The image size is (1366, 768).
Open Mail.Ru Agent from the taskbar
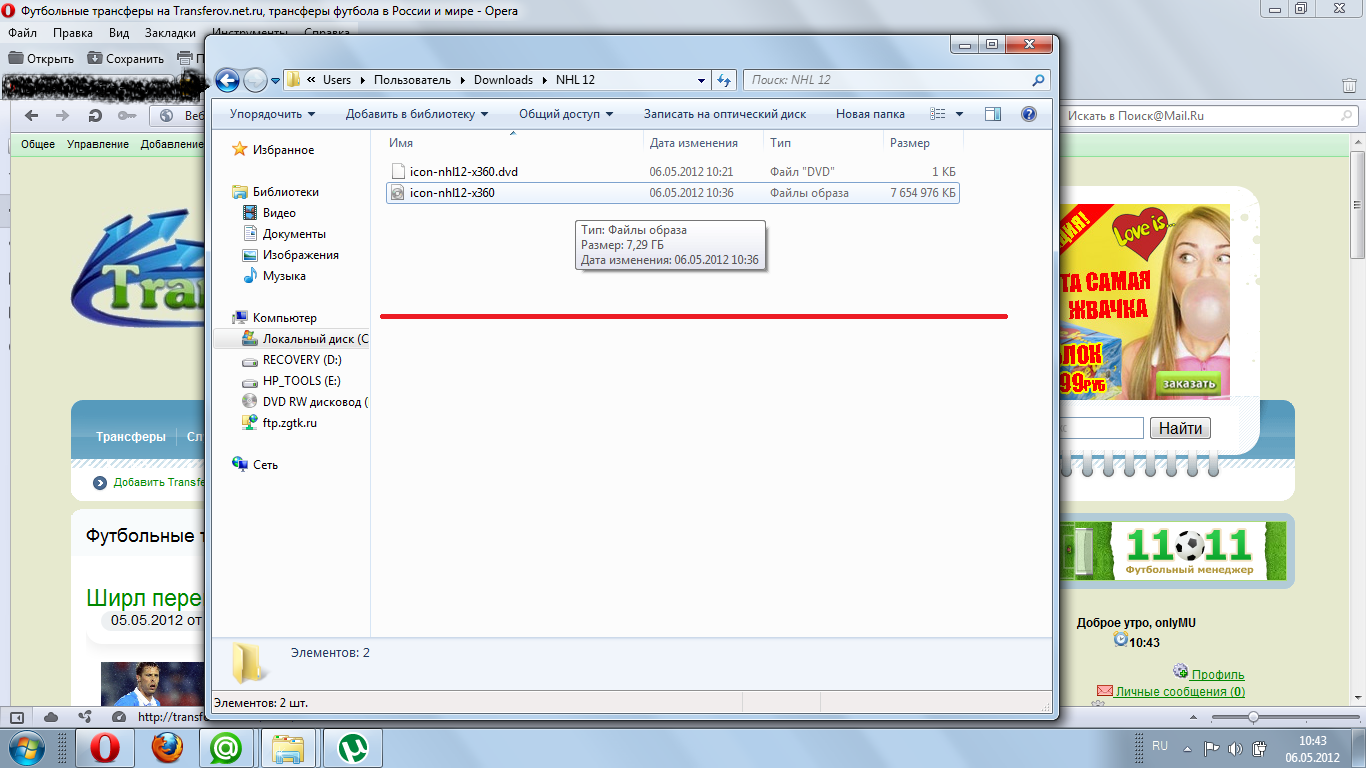pos(227,747)
